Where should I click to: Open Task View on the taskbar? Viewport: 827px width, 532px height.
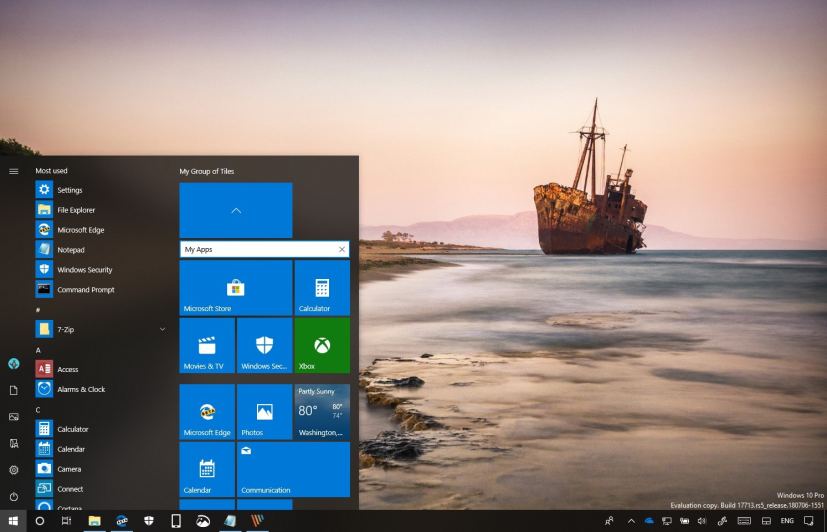66,521
